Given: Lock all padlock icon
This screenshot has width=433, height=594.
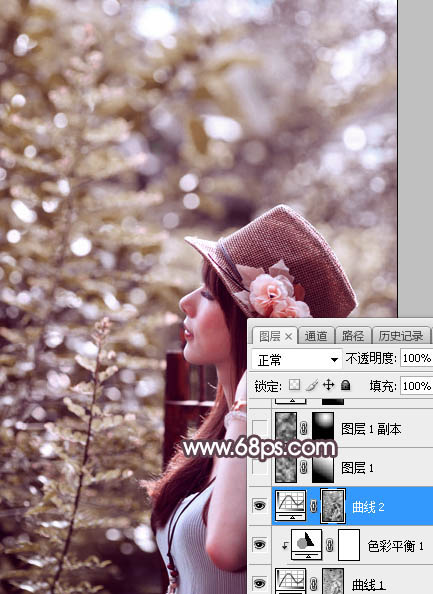Looking at the screenshot, I should pos(345,385).
